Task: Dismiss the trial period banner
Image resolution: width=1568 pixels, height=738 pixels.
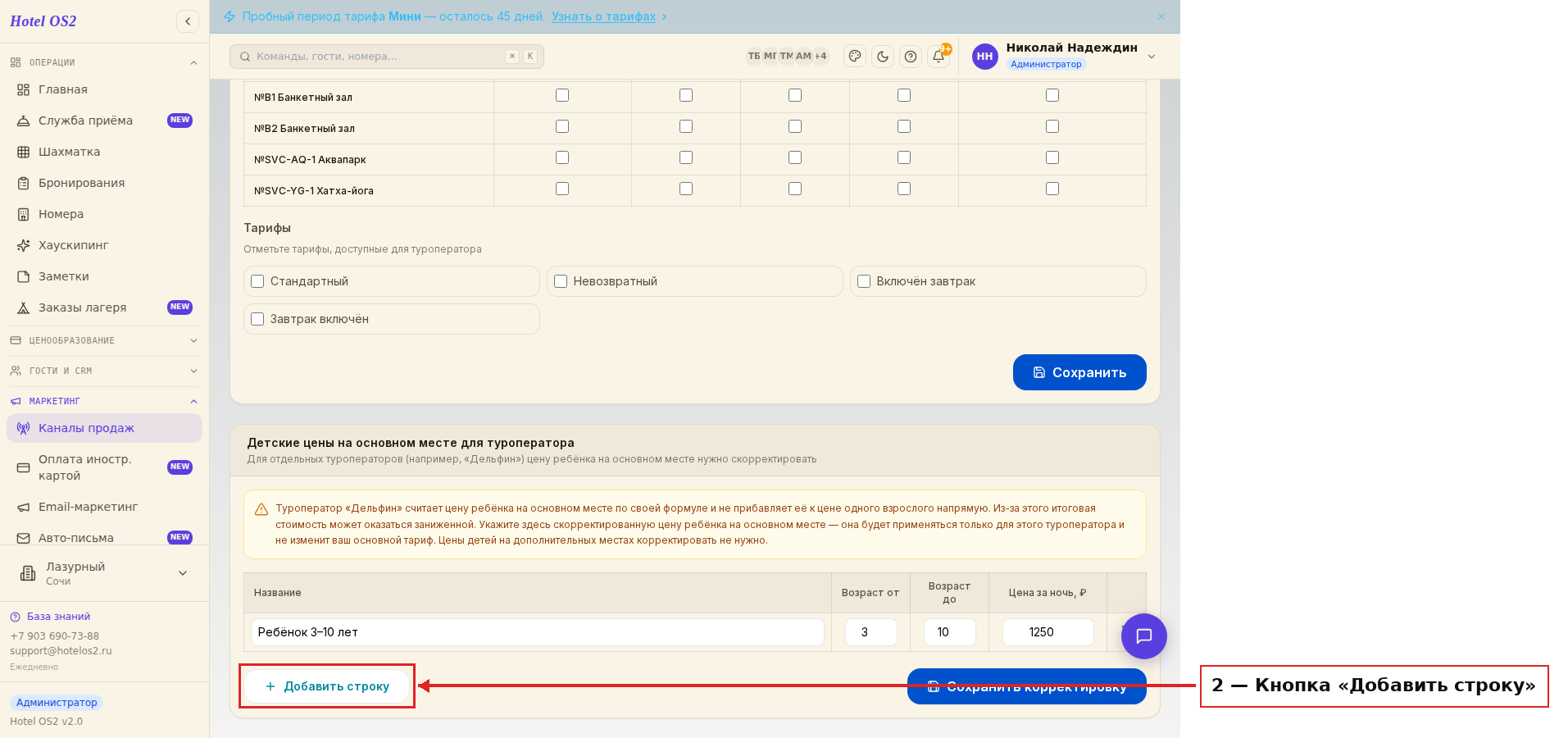Action: click(1161, 16)
